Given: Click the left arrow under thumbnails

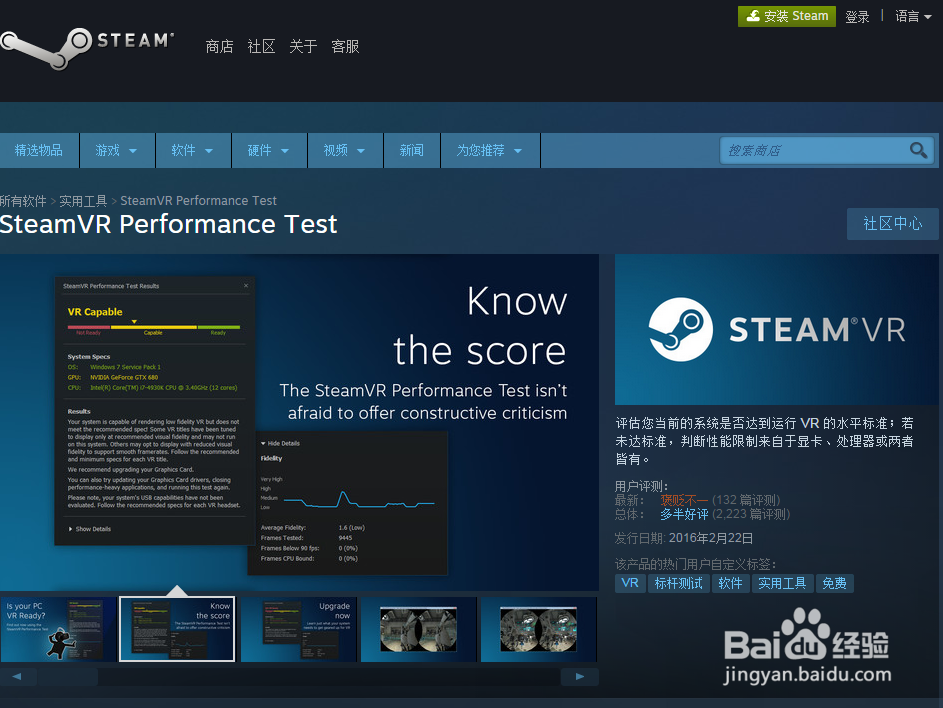Looking at the screenshot, I should (x=17, y=676).
